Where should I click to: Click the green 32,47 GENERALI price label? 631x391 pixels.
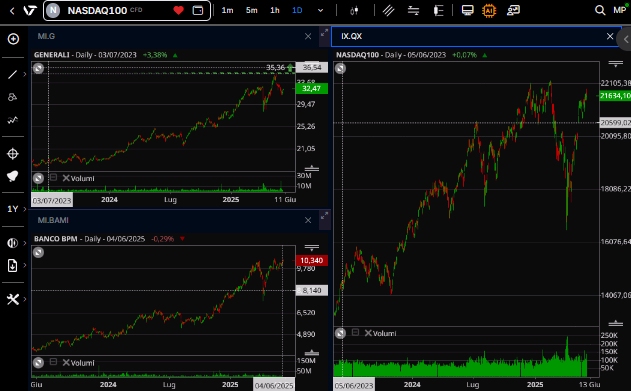click(311, 88)
